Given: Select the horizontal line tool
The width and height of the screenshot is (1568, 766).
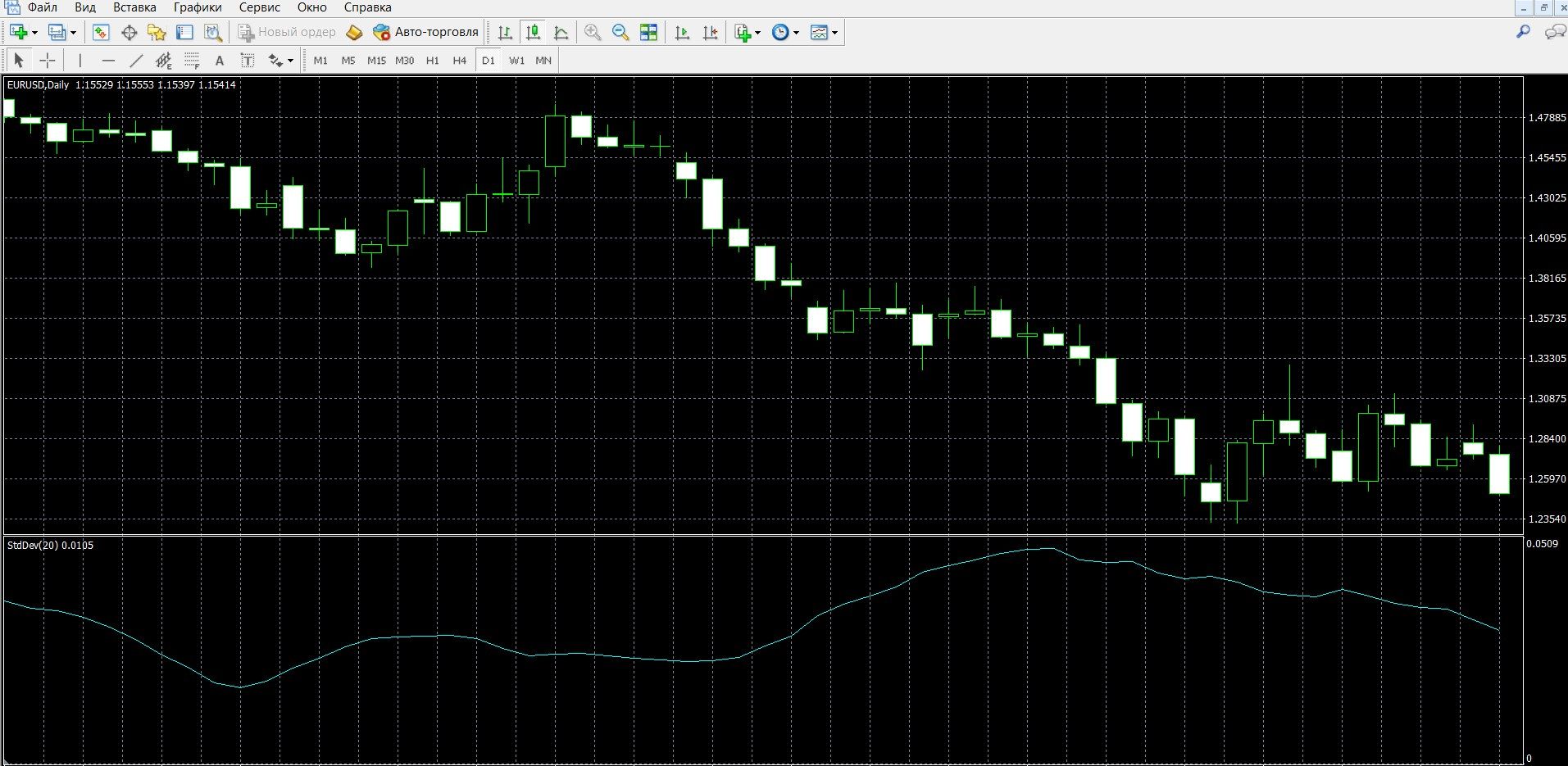Looking at the screenshot, I should 108,60.
